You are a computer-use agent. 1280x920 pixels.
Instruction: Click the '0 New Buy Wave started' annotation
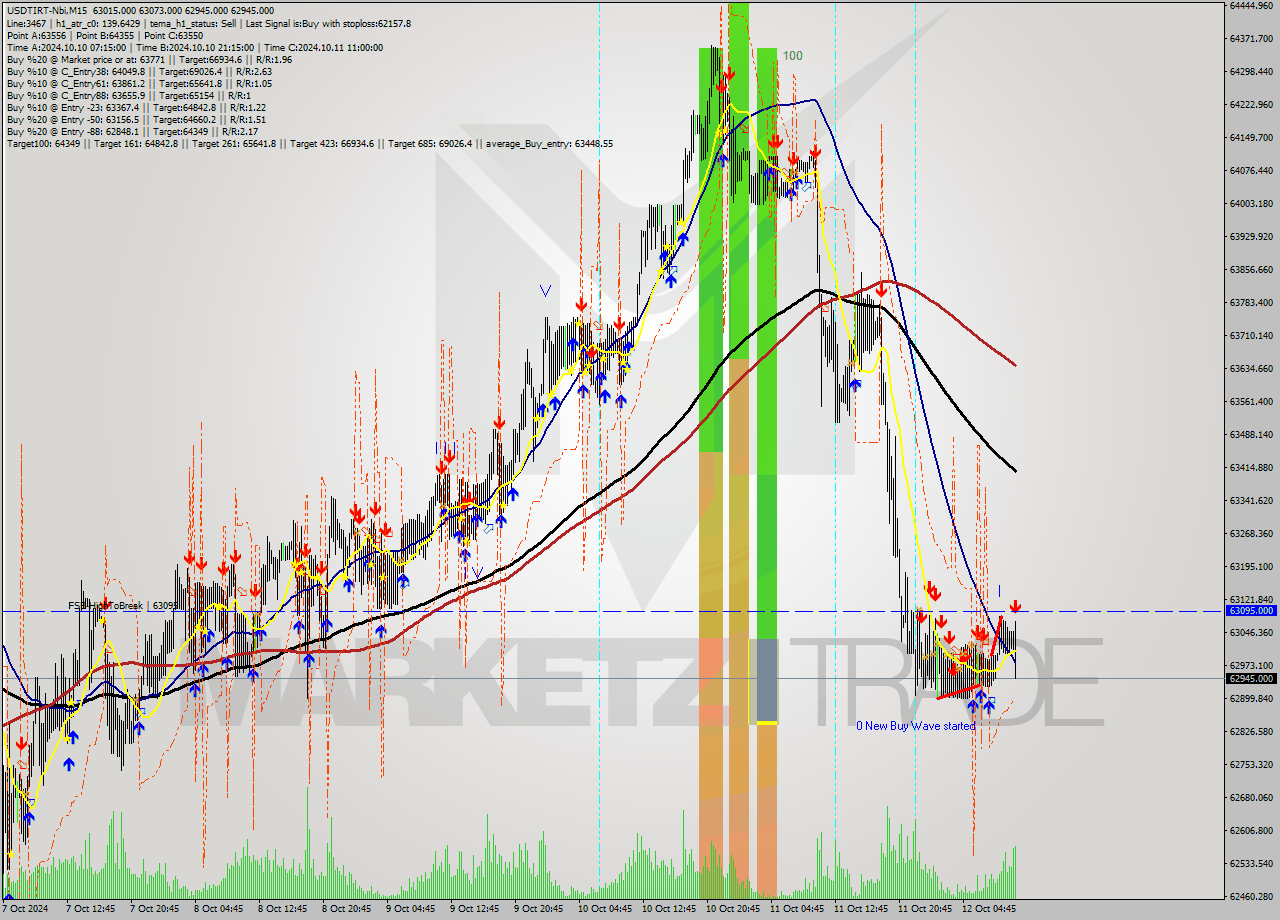tap(915, 726)
